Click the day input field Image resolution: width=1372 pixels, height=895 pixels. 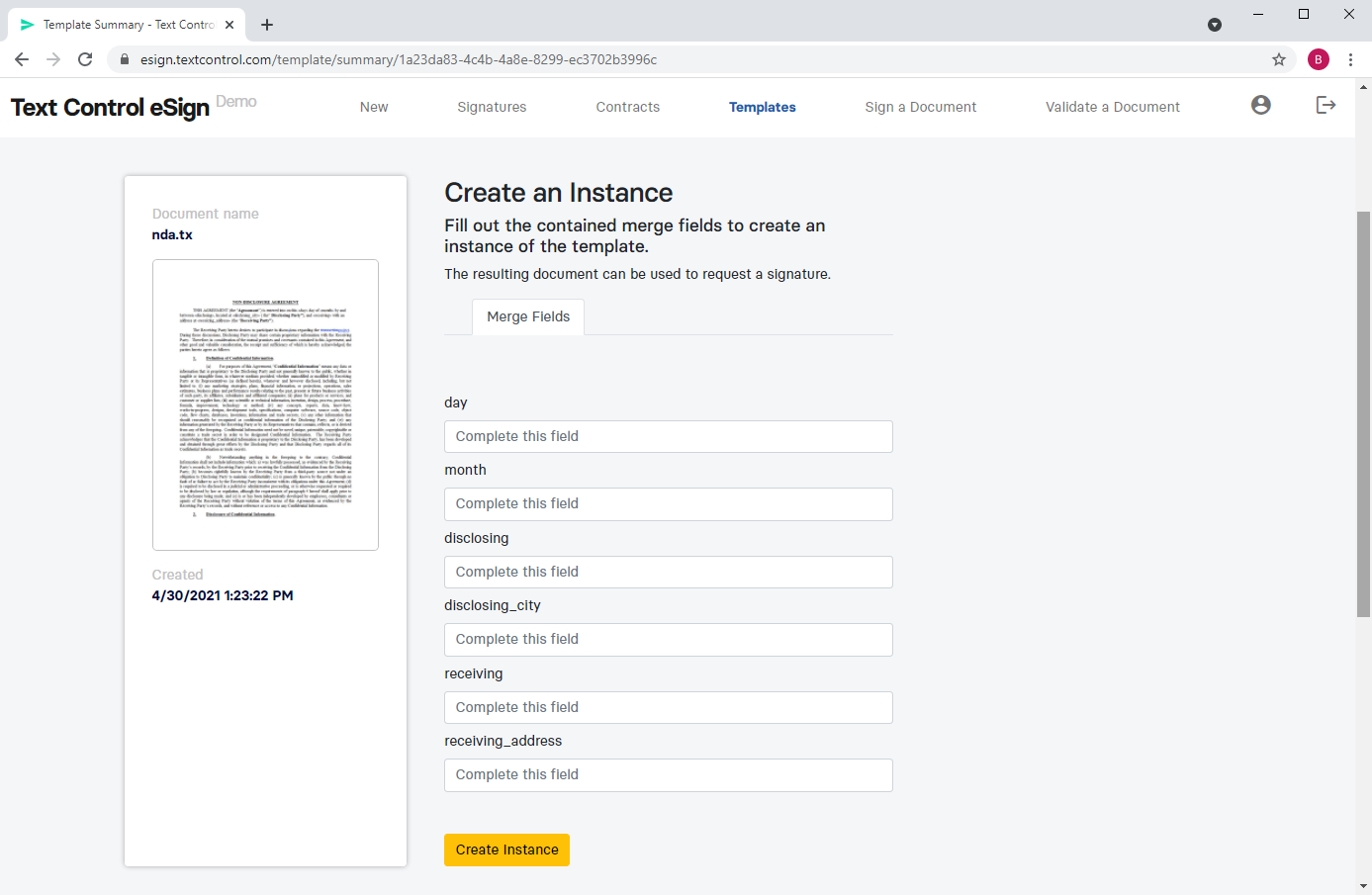pos(668,436)
